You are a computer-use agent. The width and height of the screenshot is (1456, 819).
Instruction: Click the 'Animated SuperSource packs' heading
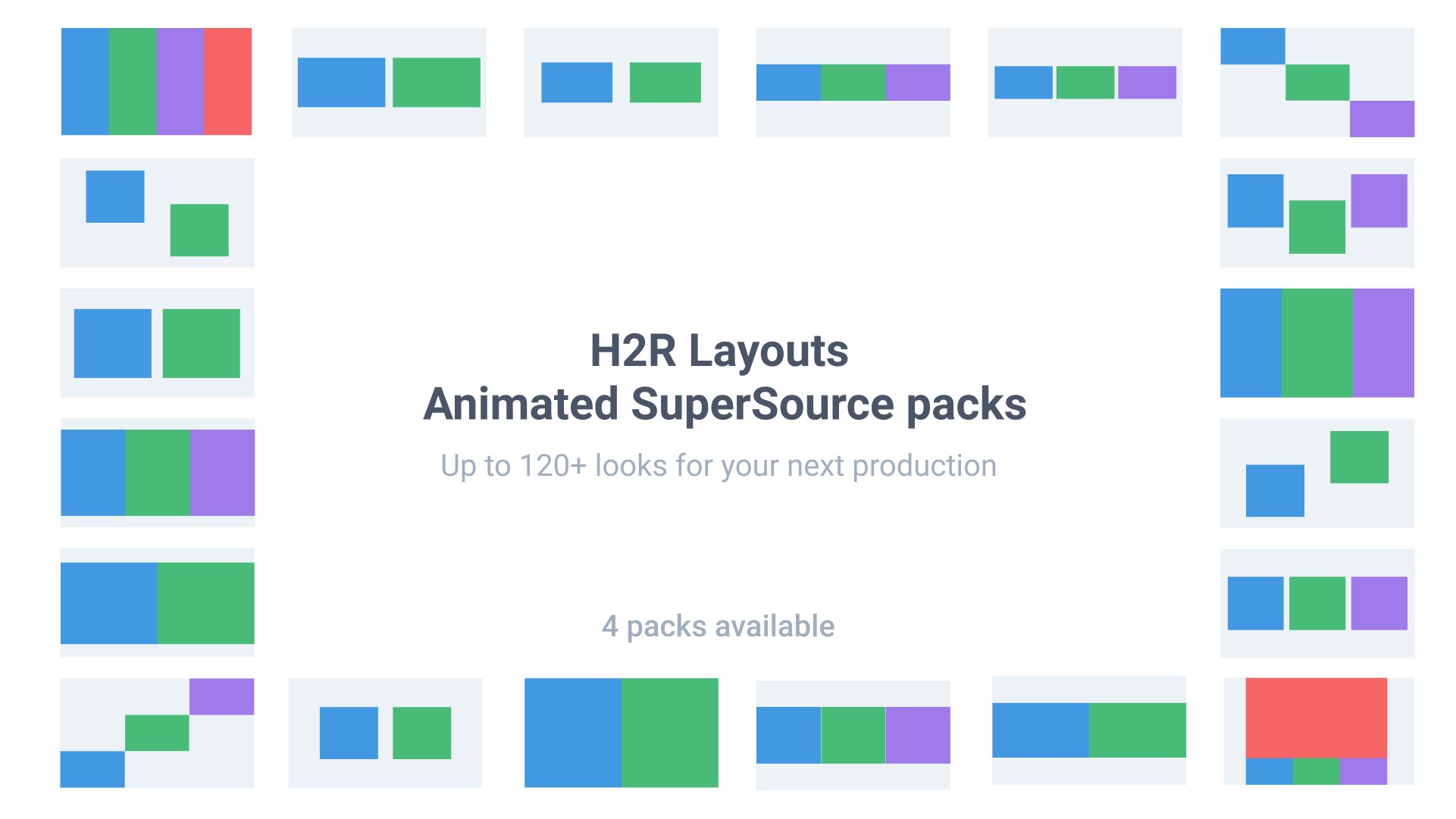(x=725, y=404)
